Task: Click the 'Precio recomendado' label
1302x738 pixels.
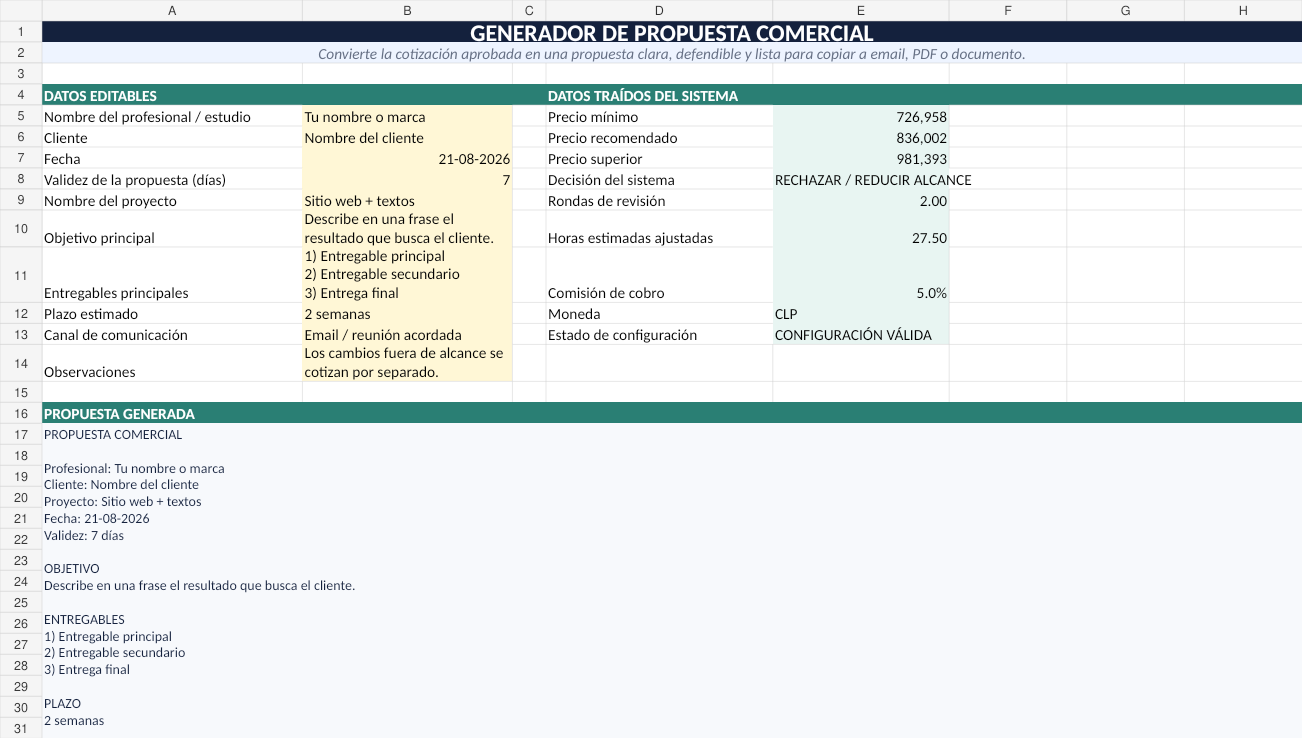Action: click(613, 138)
